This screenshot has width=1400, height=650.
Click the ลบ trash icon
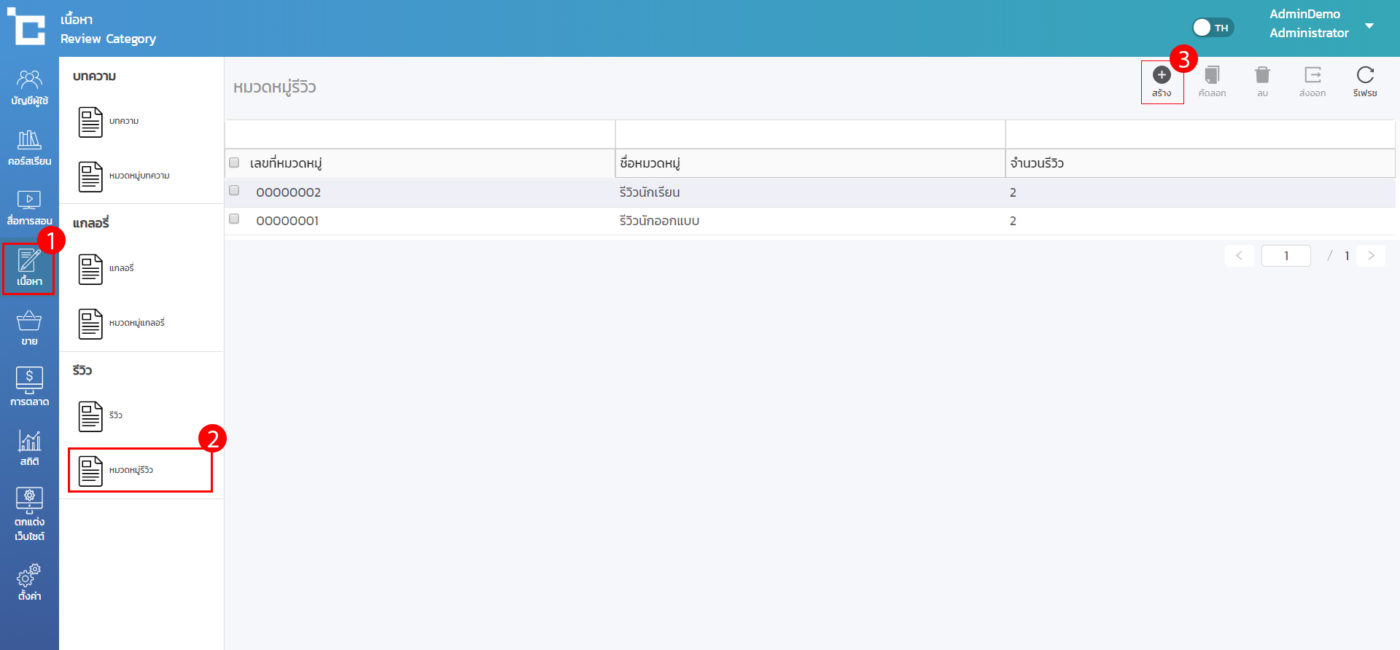coord(1262,75)
